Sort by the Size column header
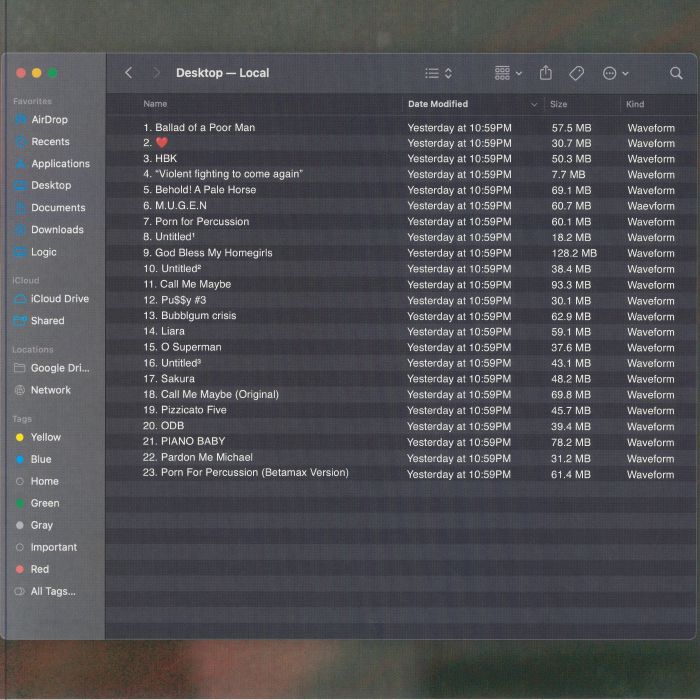Viewport: 700px width, 700px height. (x=558, y=104)
